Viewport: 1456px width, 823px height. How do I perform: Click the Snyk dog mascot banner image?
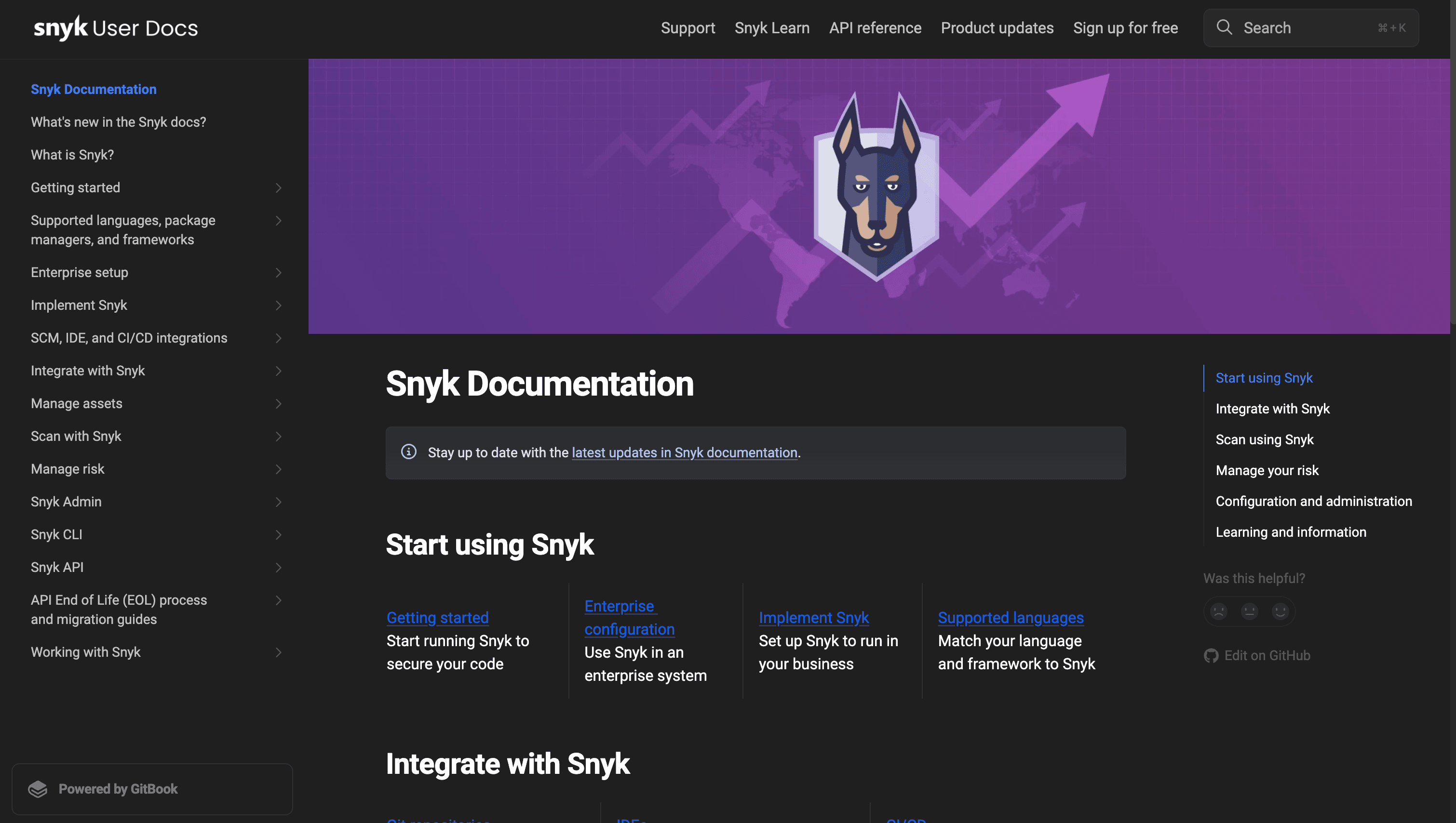(x=879, y=196)
